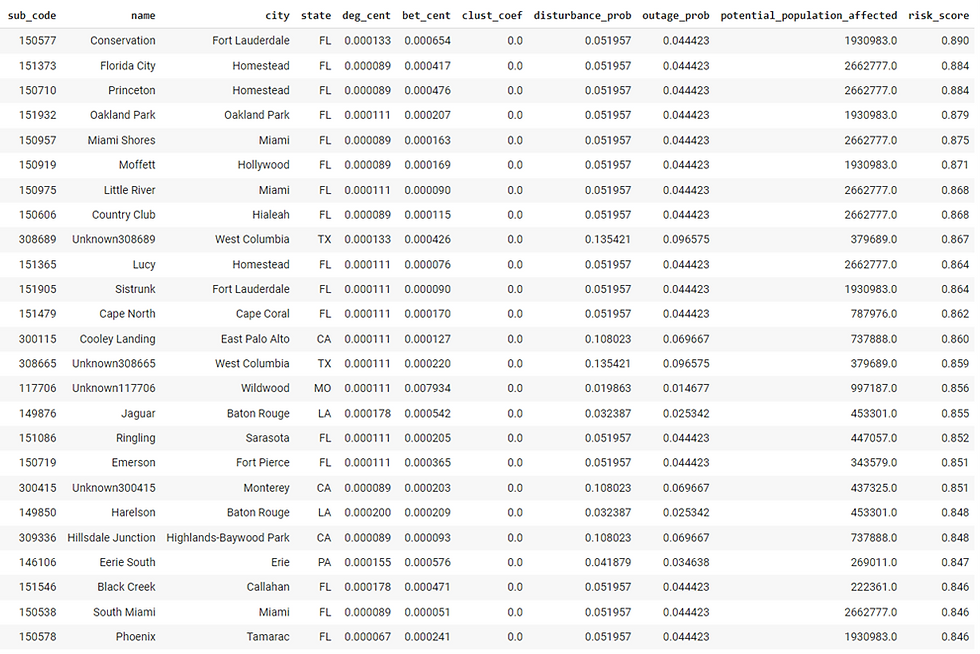Click sub_code 150710
Screen dimensions: 980x654
tap(38, 90)
